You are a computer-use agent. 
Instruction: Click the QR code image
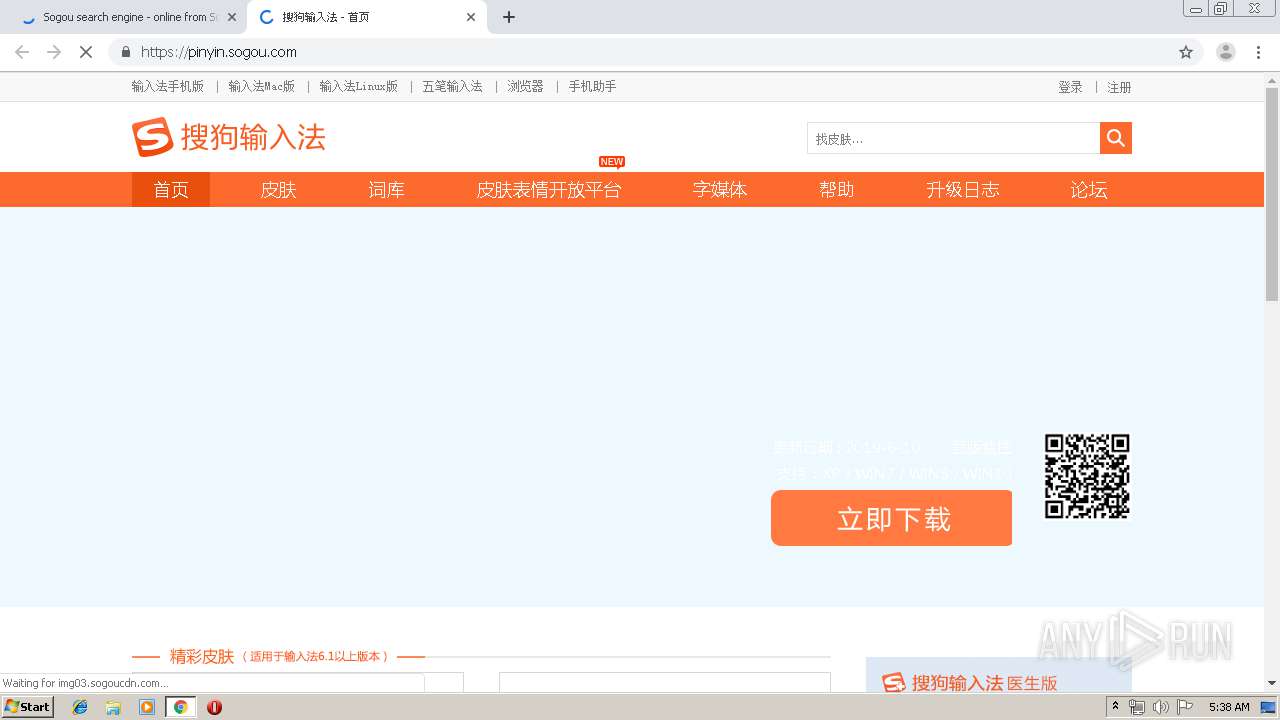click(x=1087, y=476)
